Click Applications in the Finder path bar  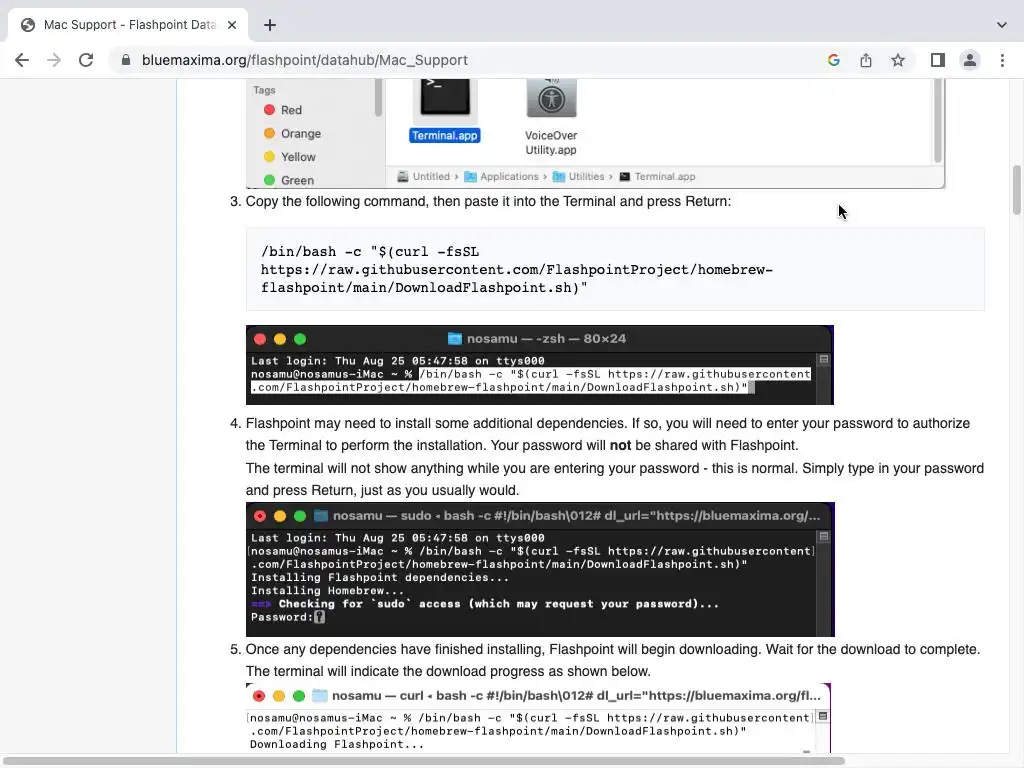coord(502,176)
